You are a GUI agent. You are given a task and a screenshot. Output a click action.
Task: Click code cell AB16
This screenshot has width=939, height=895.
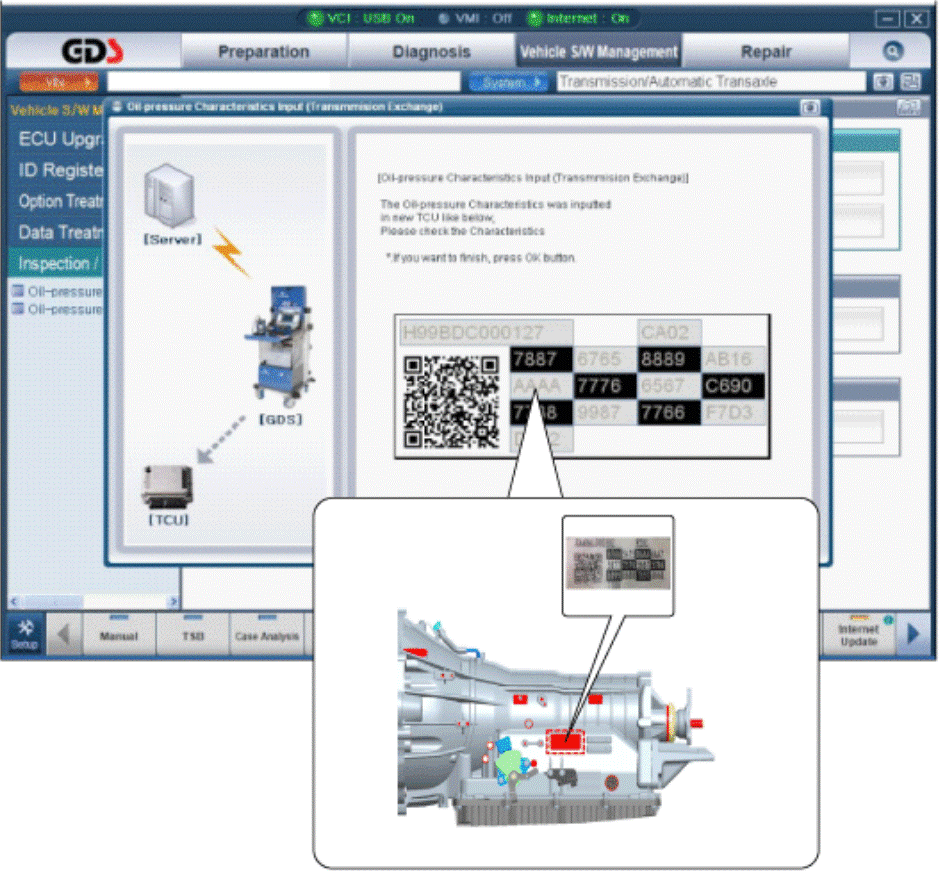pyautogui.click(x=733, y=359)
